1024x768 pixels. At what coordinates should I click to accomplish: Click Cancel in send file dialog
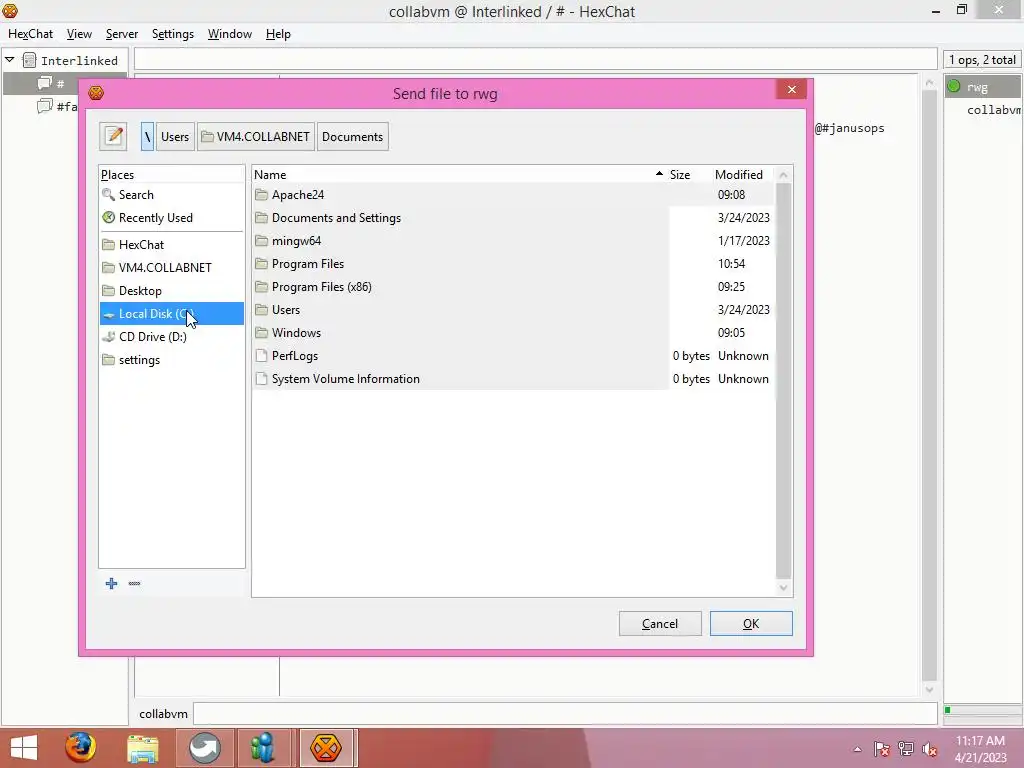pos(660,624)
